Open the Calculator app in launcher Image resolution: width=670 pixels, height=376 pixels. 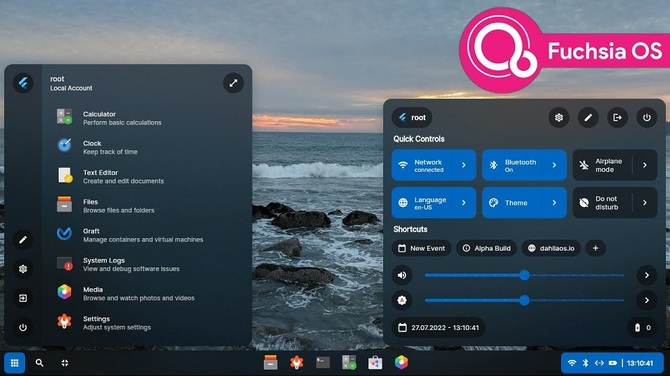(147, 118)
